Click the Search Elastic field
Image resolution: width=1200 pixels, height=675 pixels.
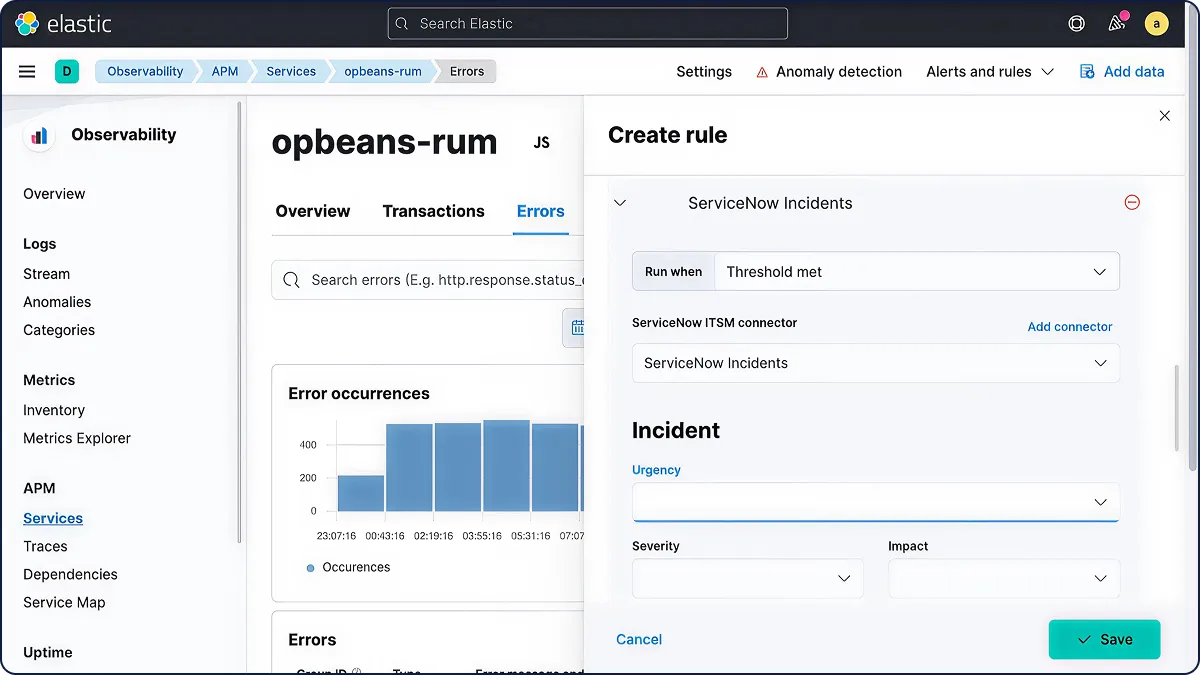(x=588, y=24)
